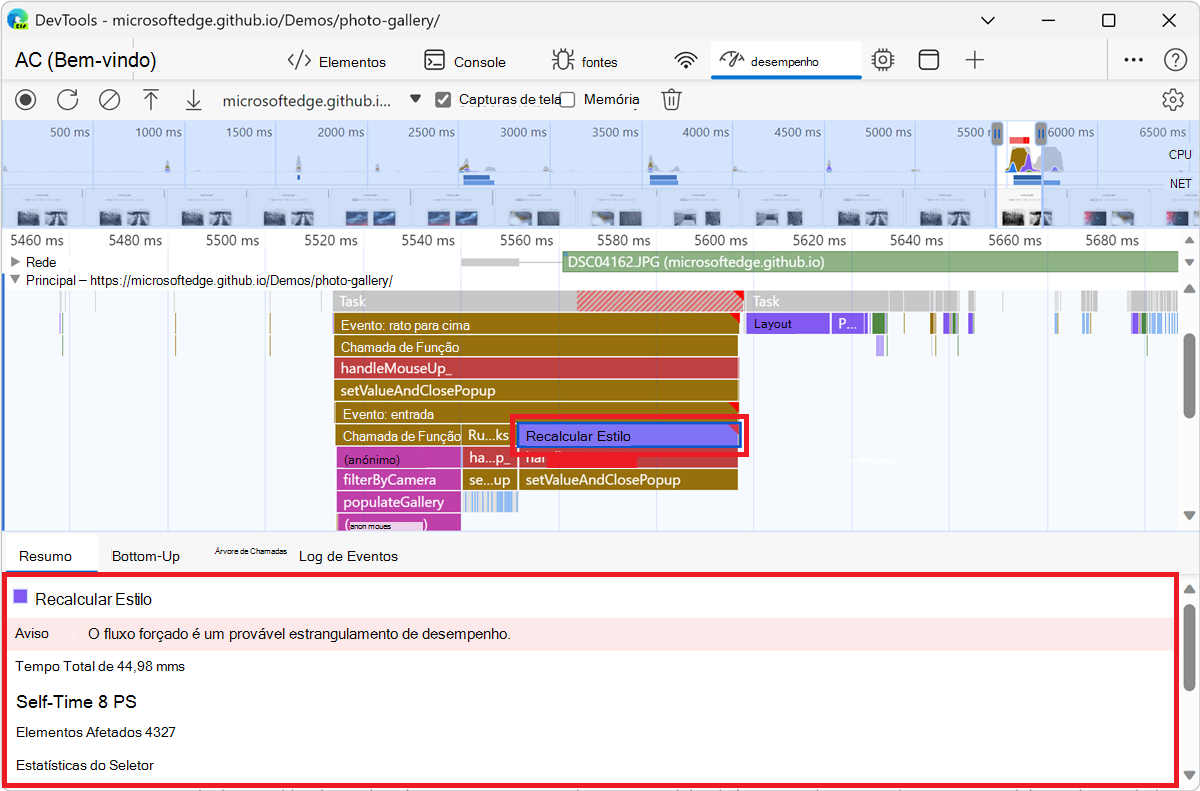The width and height of the screenshot is (1200, 791).
Task: Click the reload and record icon
Action: coord(67,100)
